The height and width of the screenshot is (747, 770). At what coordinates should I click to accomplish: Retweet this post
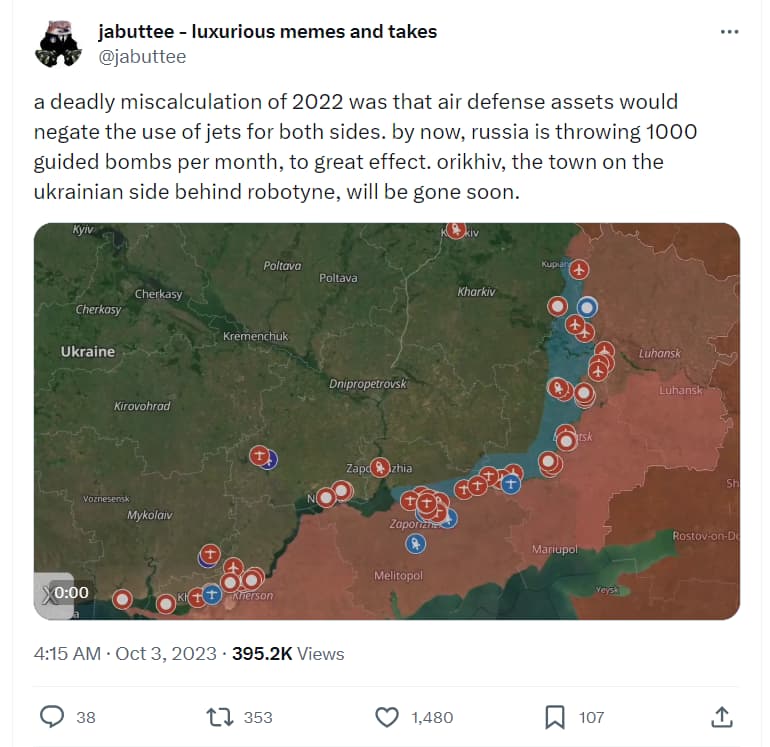tap(219, 716)
